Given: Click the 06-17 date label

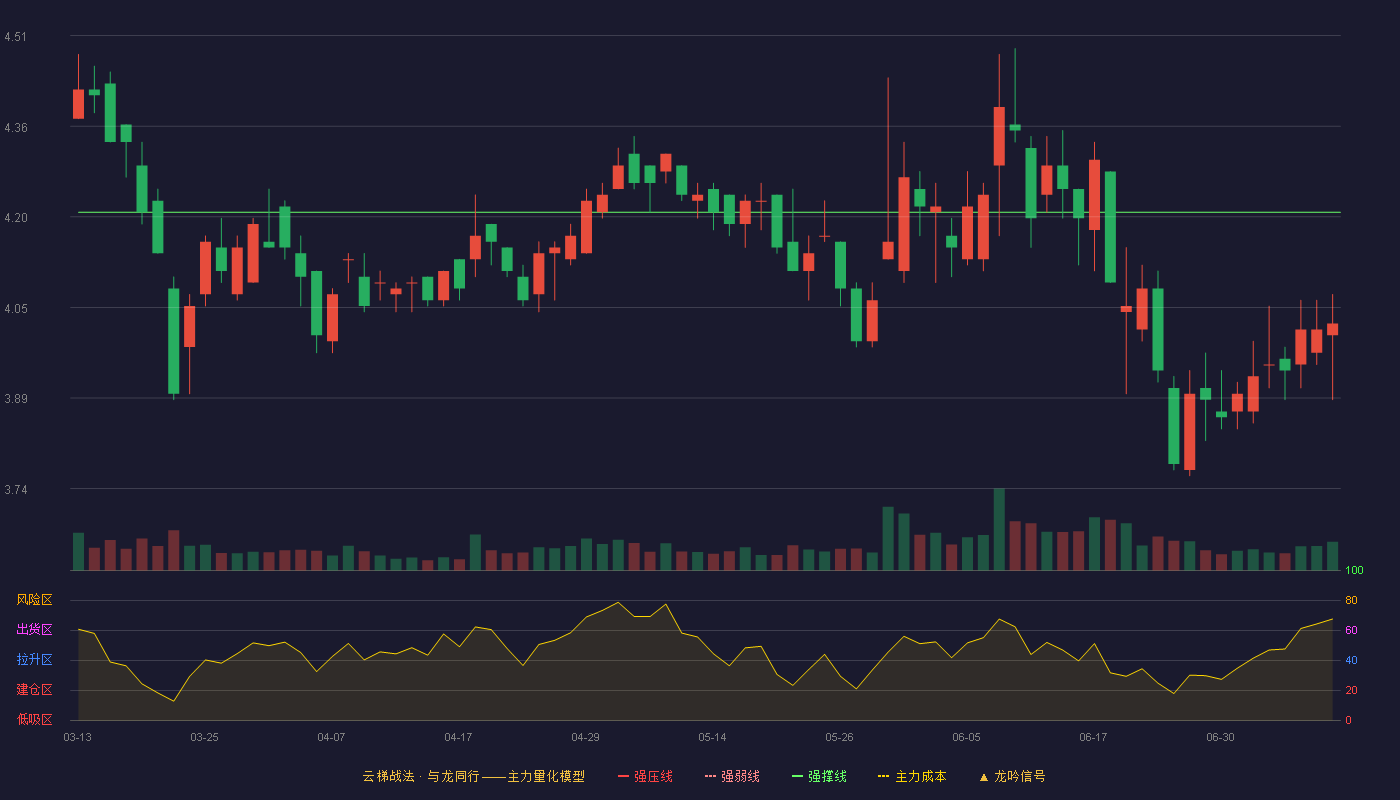Looking at the screenshot, I should [1093, 737].
